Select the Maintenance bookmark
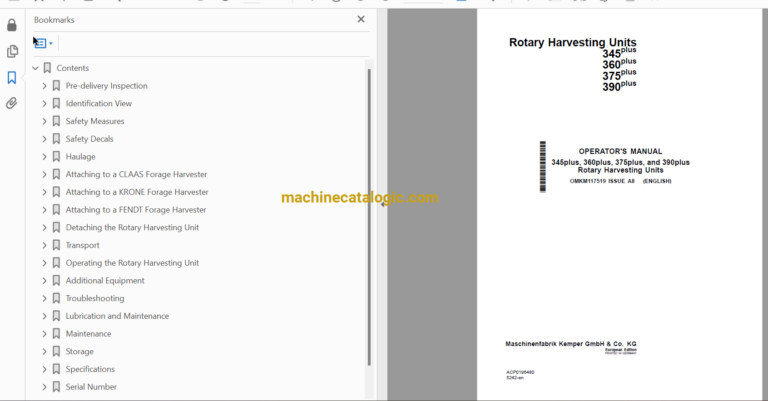Image resolution: width=768 pixels, height=401 pixels. click(x=88, y=334)
